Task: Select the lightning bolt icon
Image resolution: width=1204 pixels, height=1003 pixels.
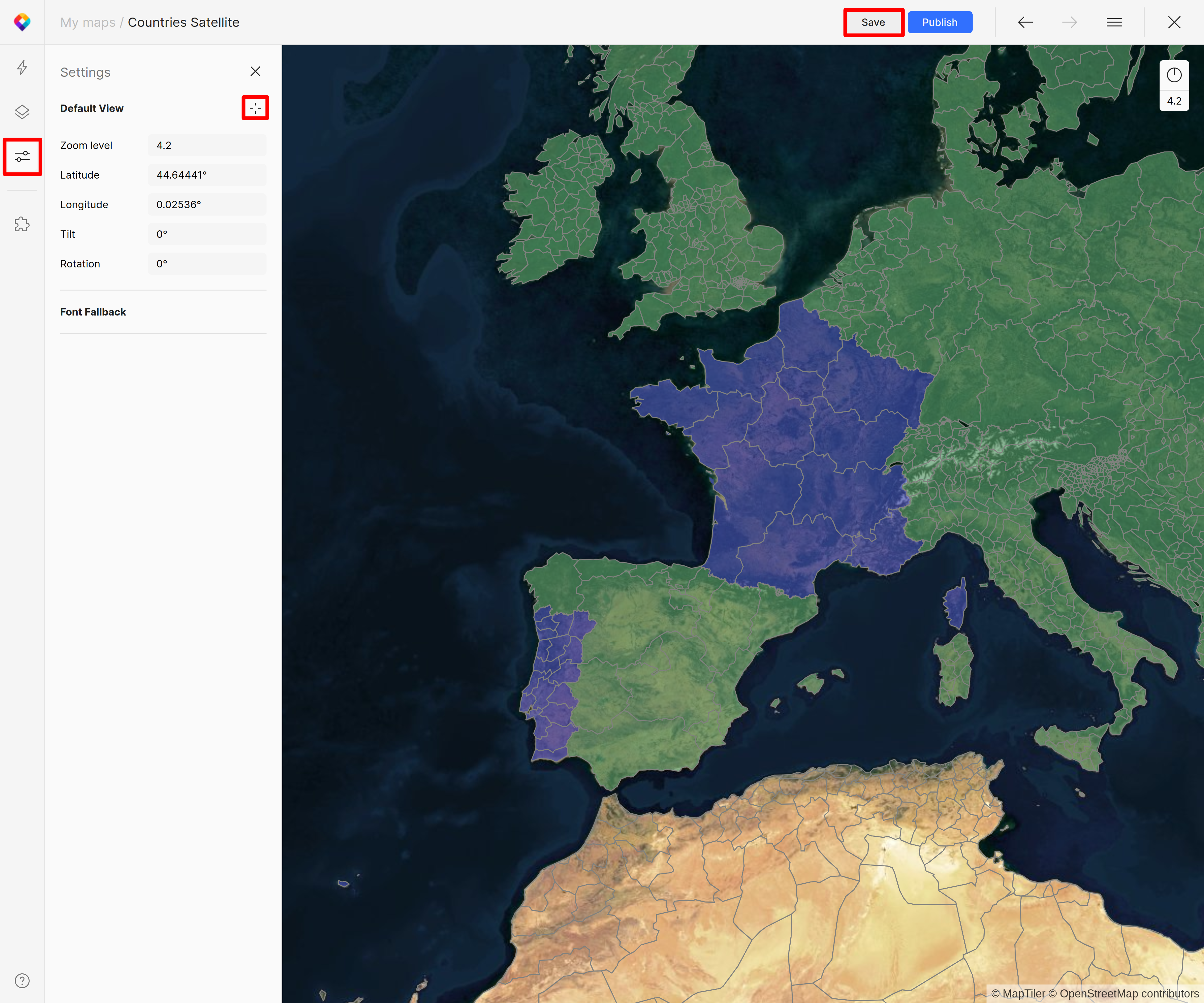Action: 22,68
